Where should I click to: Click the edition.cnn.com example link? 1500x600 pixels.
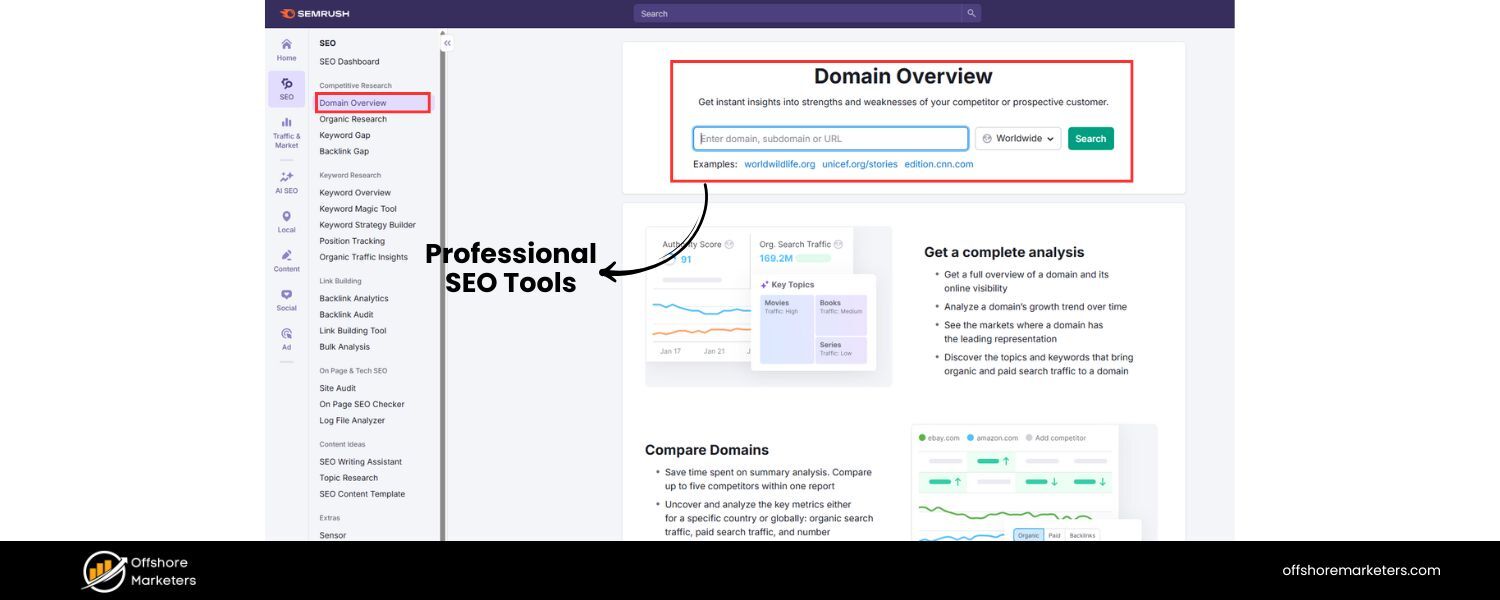click(939, 163)
